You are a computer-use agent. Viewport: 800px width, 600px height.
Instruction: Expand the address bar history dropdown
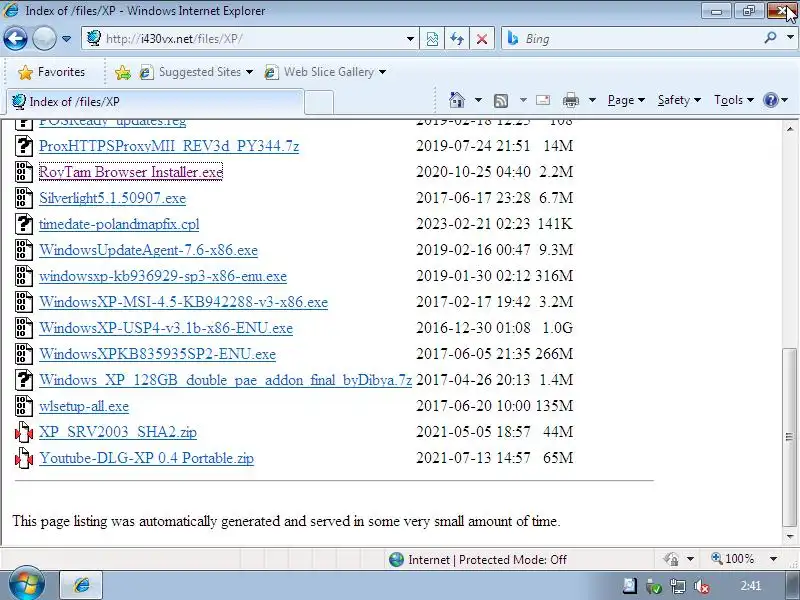coord(410,39)
